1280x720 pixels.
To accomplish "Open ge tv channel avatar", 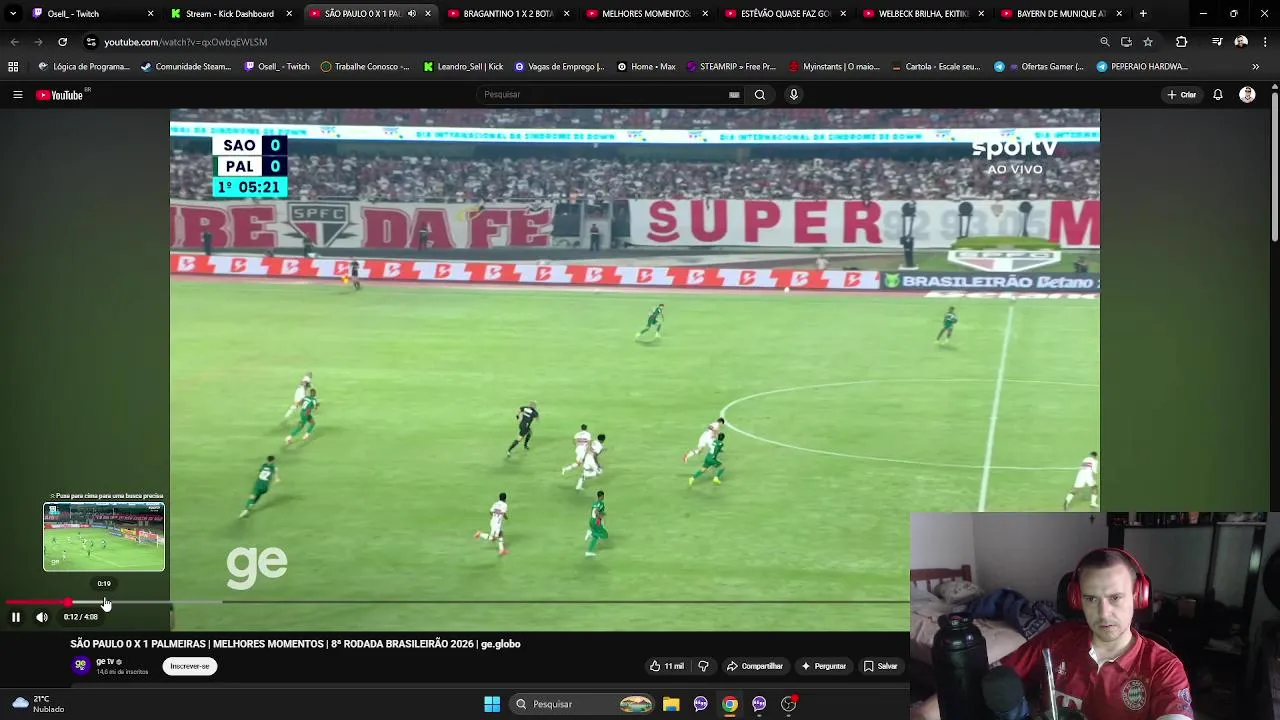I will pos(80,665).
